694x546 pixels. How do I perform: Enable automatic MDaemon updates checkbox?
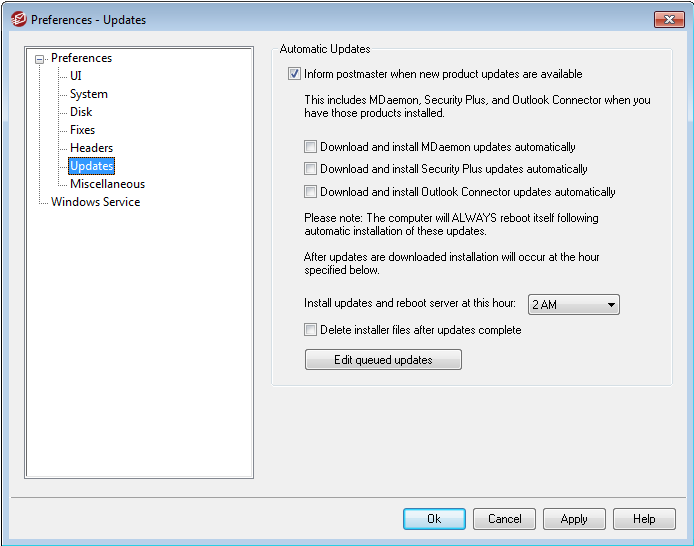click(310, 147)
